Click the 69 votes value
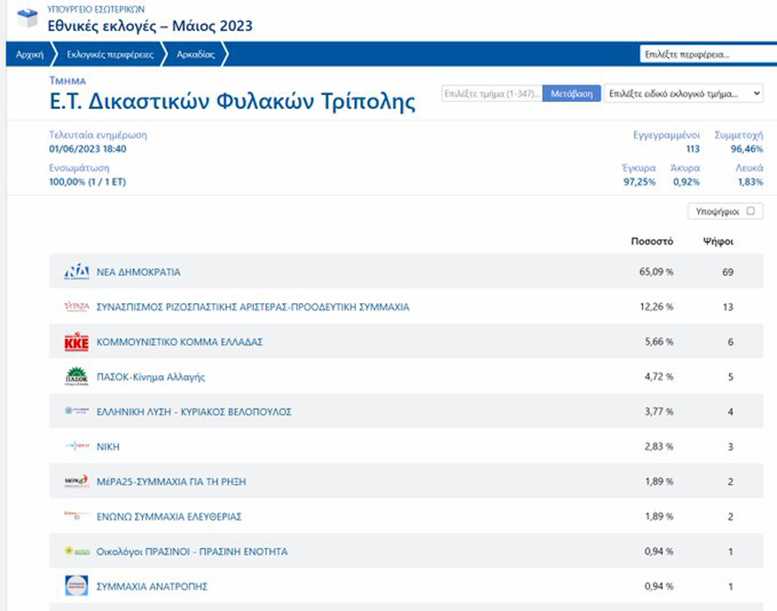Viewport: 777px width, 611px height. [727, 272]
